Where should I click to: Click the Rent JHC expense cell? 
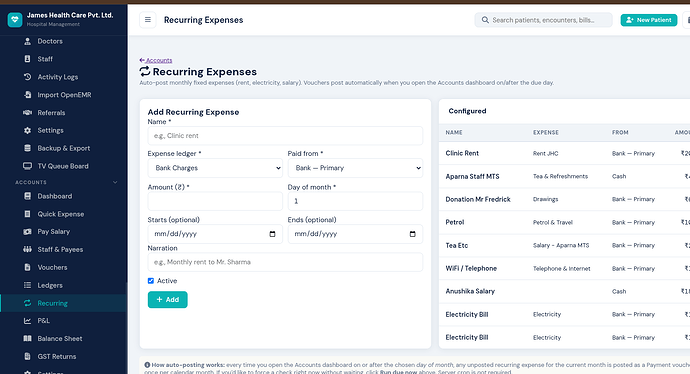point(545,154)
